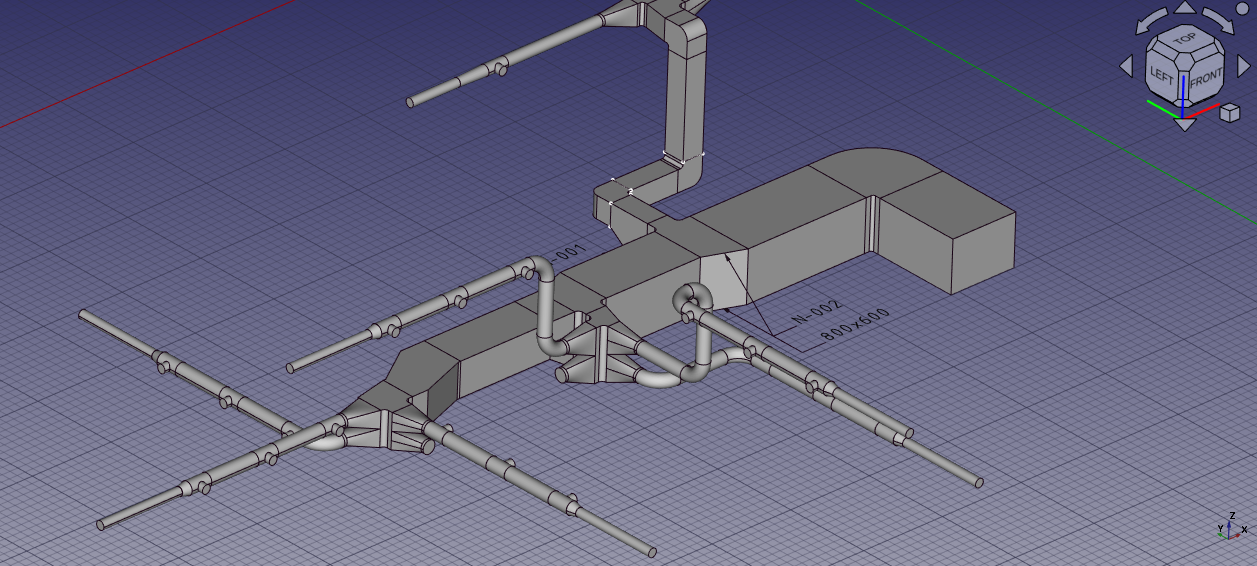Image resolution: width=1257 pixels, height=566 pixels.
Task: Click the FRONT face of navigation cube
Action: pos(1205,77)
